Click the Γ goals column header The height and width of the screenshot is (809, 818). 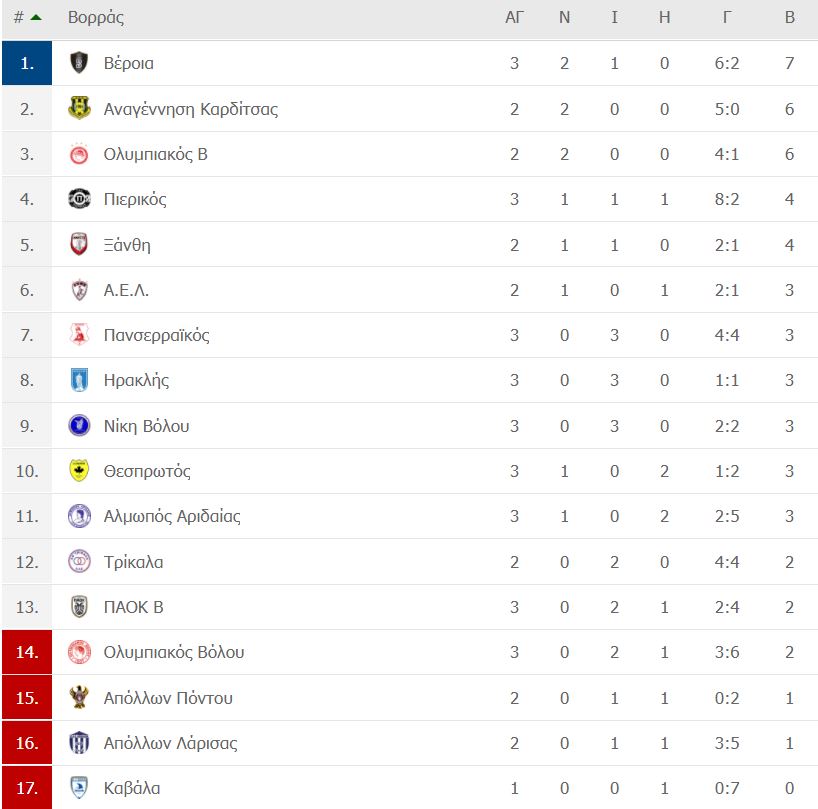pyautogui.click(x=727, y=17)
